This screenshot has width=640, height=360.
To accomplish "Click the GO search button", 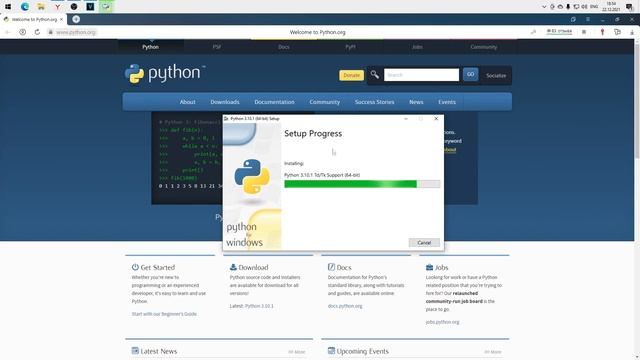I will (x=470, y=74).
